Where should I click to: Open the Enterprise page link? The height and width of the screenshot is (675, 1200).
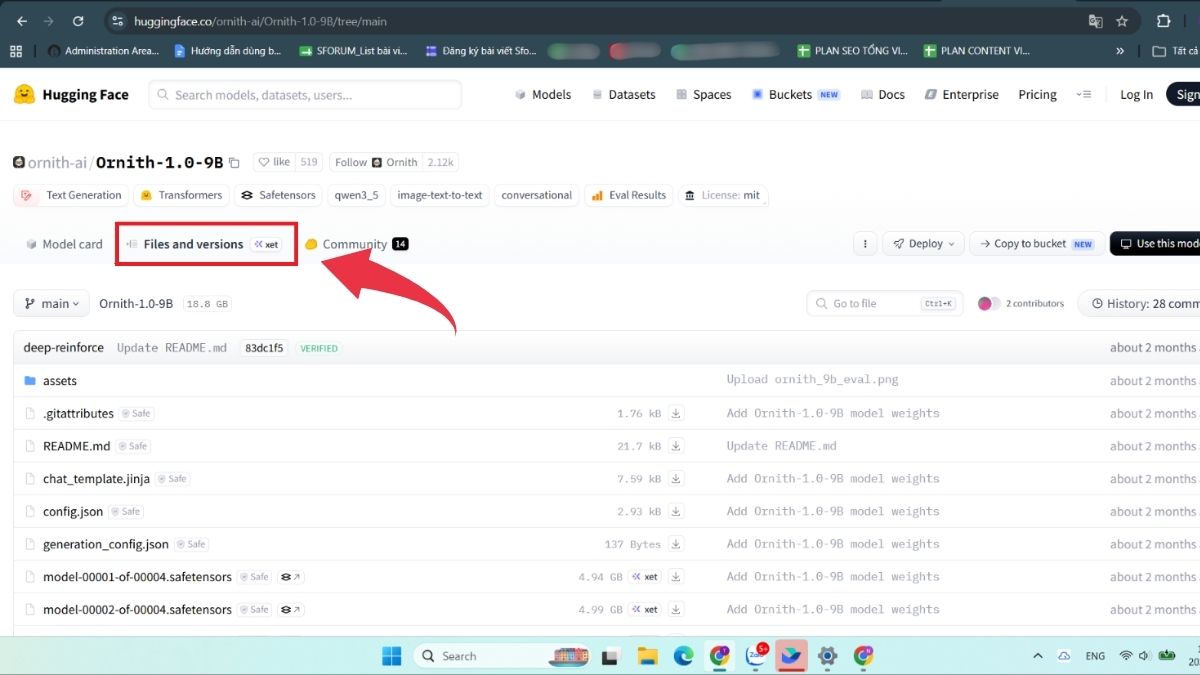click(x=962, y=95)
